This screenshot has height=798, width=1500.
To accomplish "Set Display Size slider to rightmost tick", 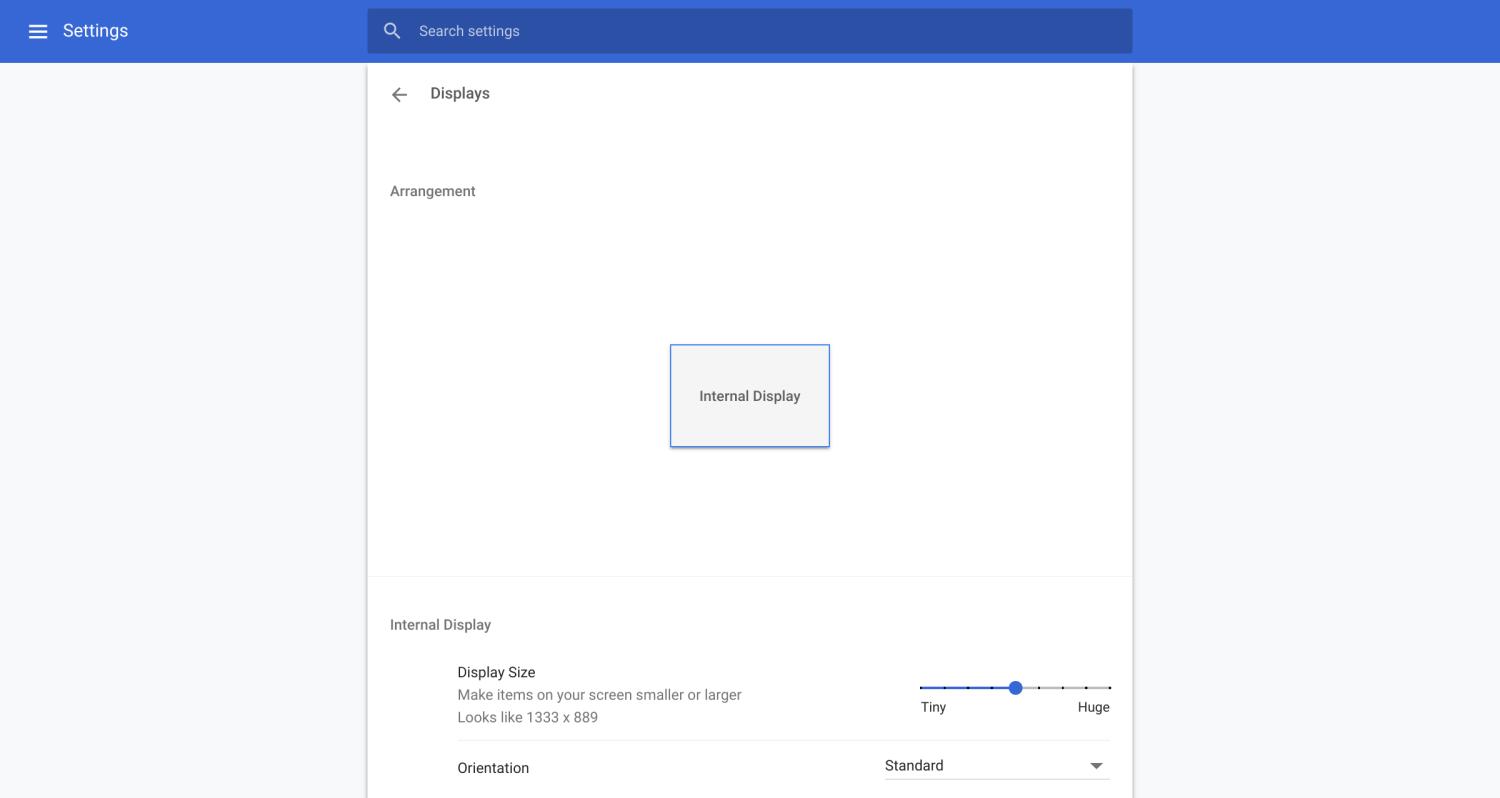I will tap(1109, 688).
